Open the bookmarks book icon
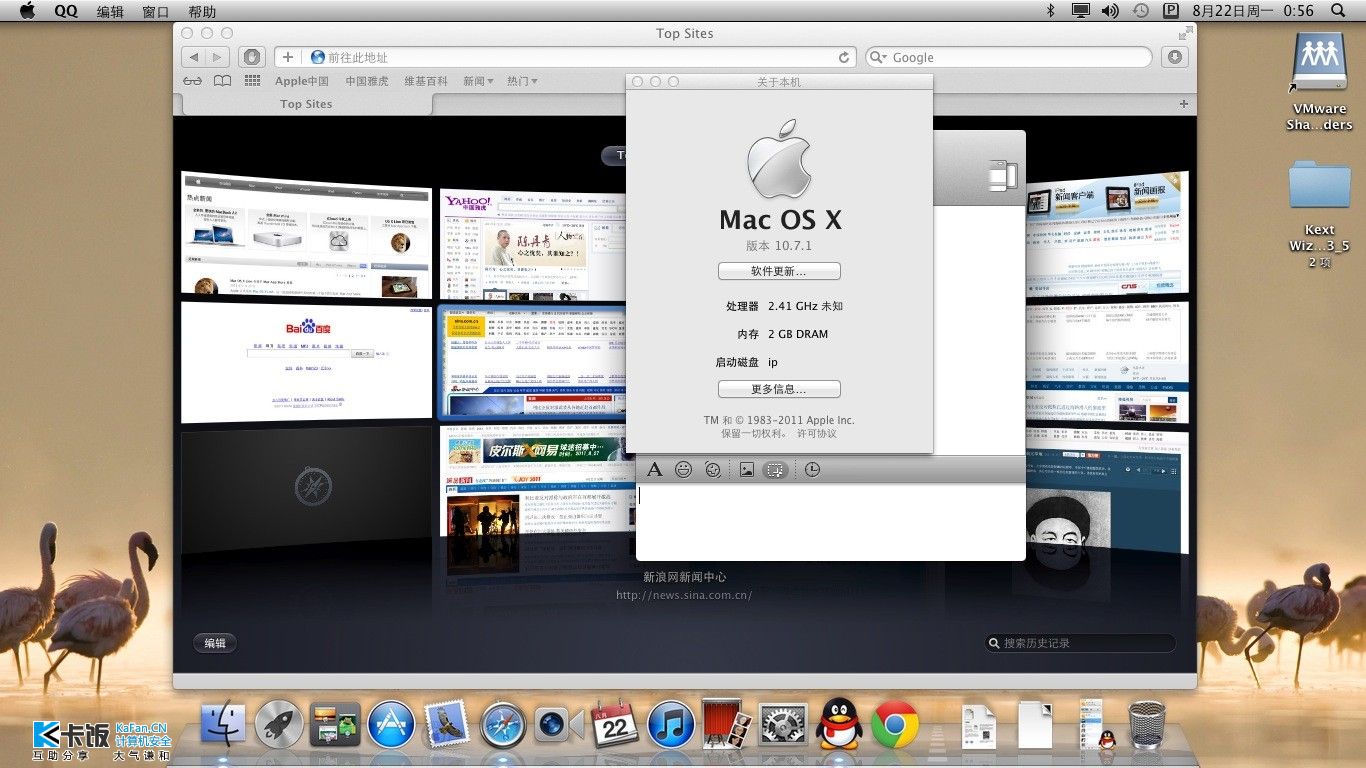Viewport: 1366px width, 768px height. click(222, 81)
